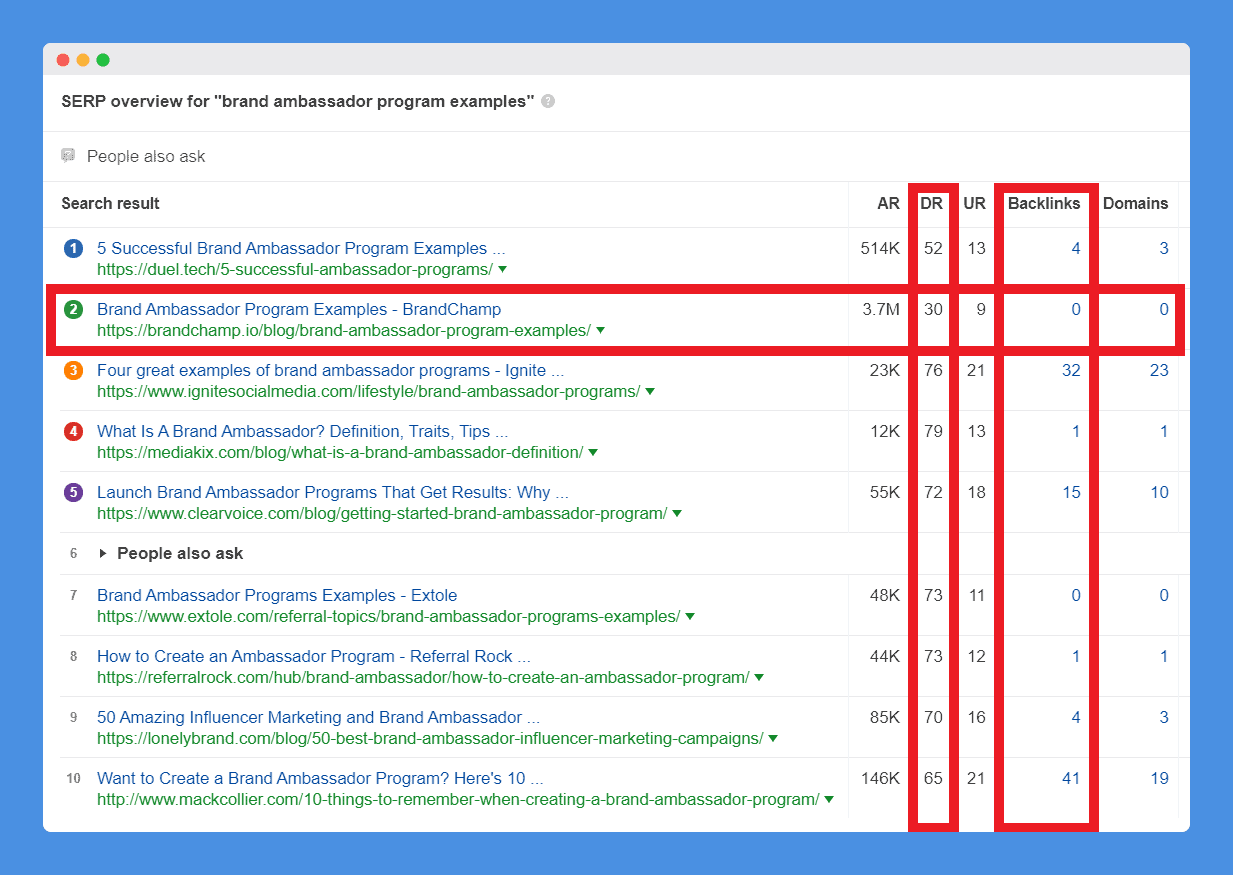
Task: Open "Brand Ambassador Programs Examples - Extole" result
Action: point(277,595)
